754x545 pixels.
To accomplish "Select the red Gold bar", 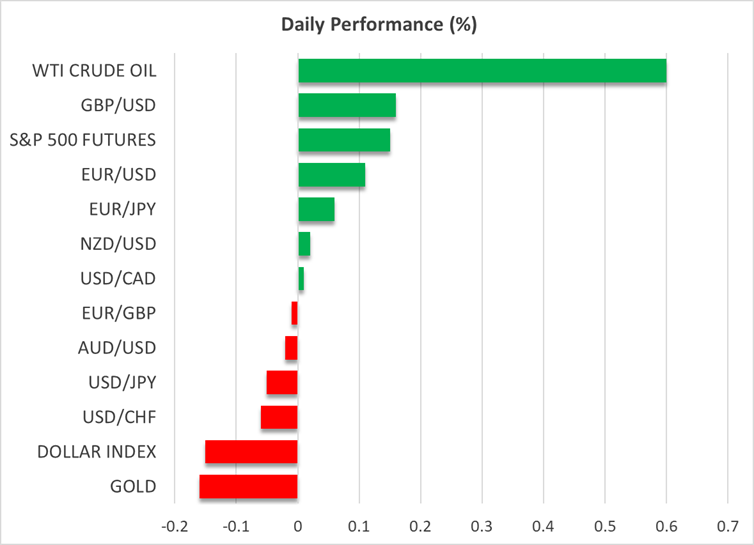I will coord(248,486).
